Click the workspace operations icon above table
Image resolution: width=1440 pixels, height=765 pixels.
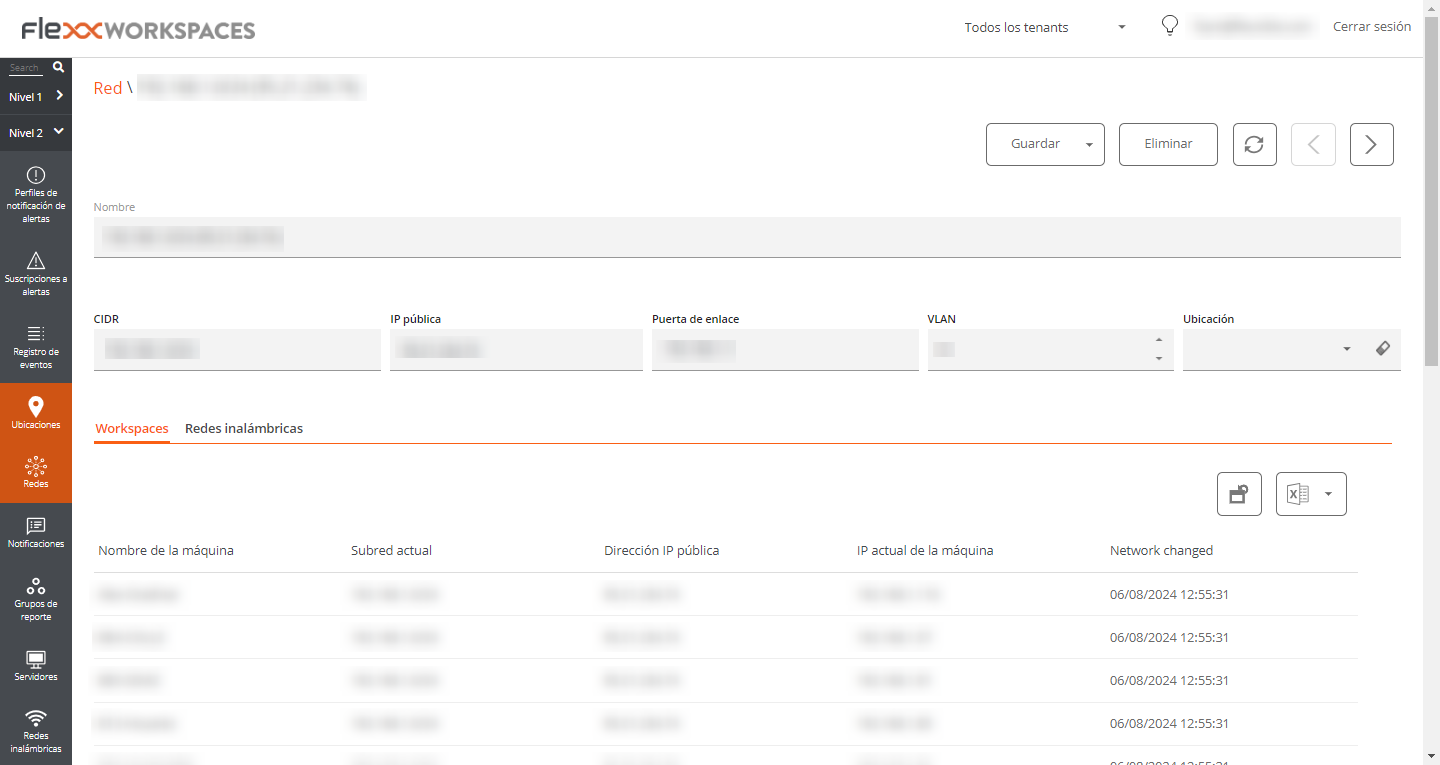(x=1239, y=494)
